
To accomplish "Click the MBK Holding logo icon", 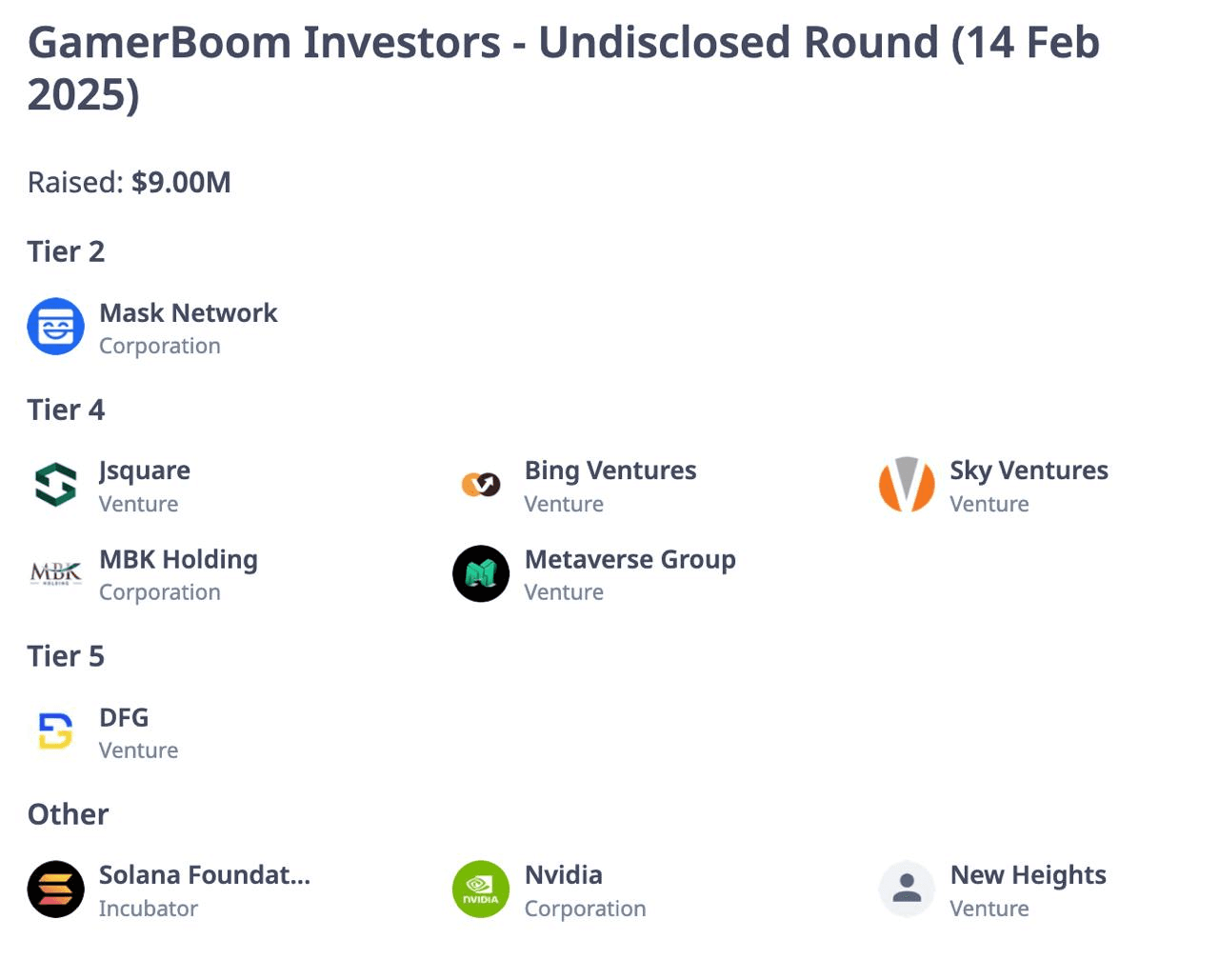I will point(55,573).
